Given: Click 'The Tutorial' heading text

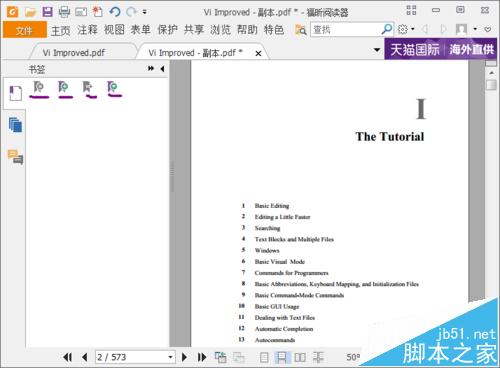Looking at the screenshot, I should click(390, 137).
